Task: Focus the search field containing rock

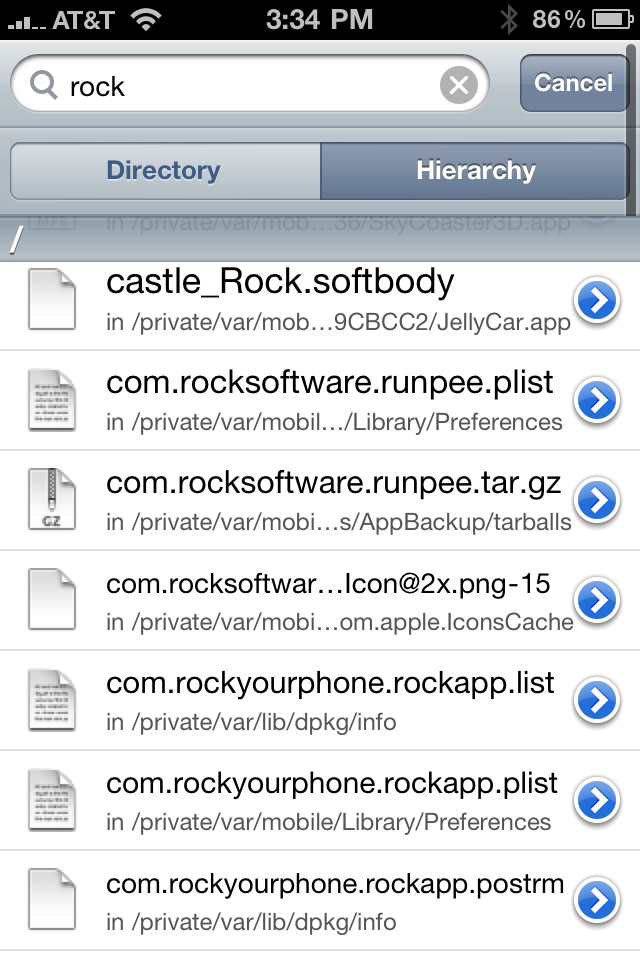Action: click(250, 84)
